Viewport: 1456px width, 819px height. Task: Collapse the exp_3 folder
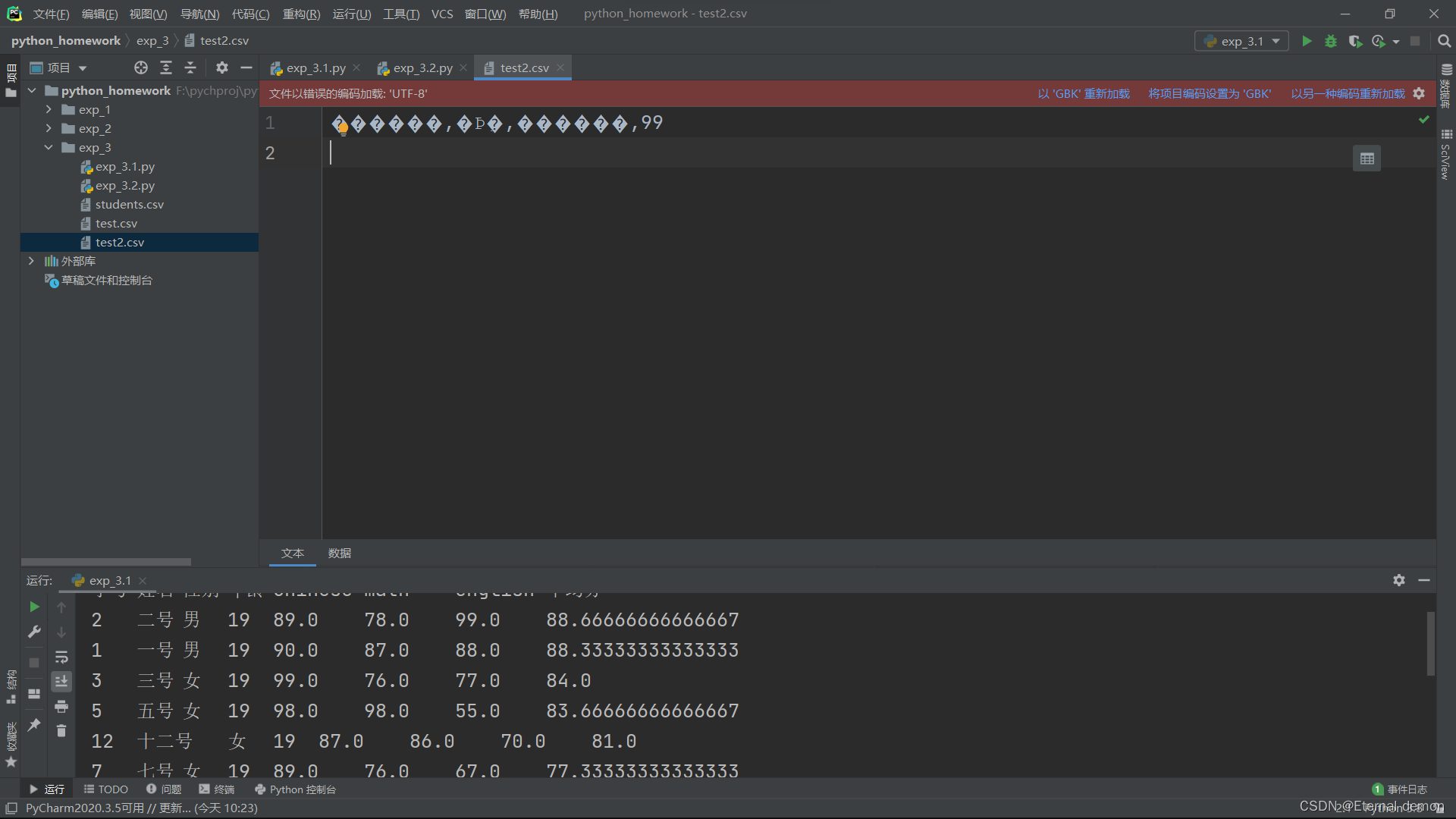click(x=49, y=147)
